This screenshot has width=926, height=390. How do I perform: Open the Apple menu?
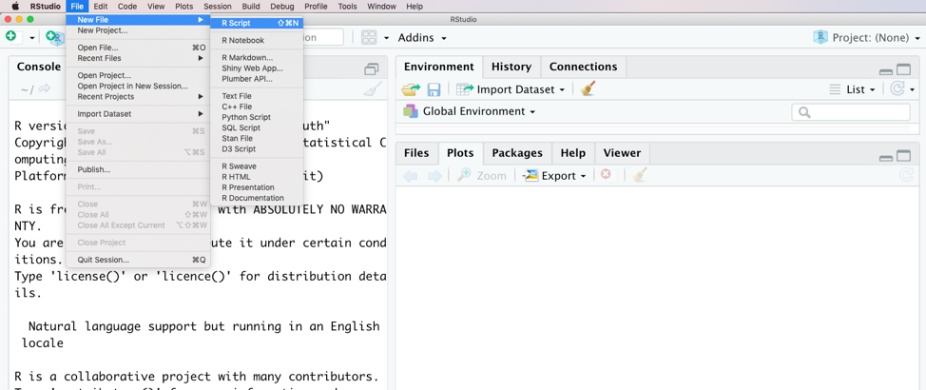(x=15, y=6)
